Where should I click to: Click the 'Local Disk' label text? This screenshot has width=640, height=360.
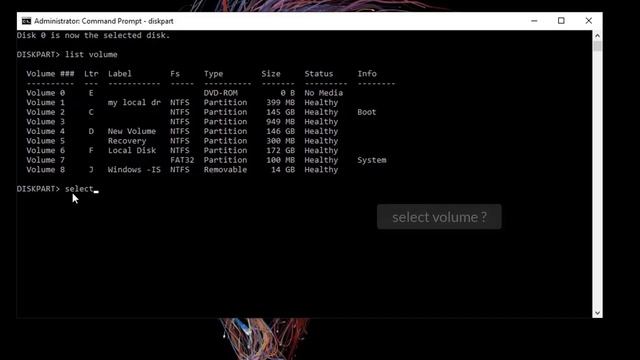132,151
